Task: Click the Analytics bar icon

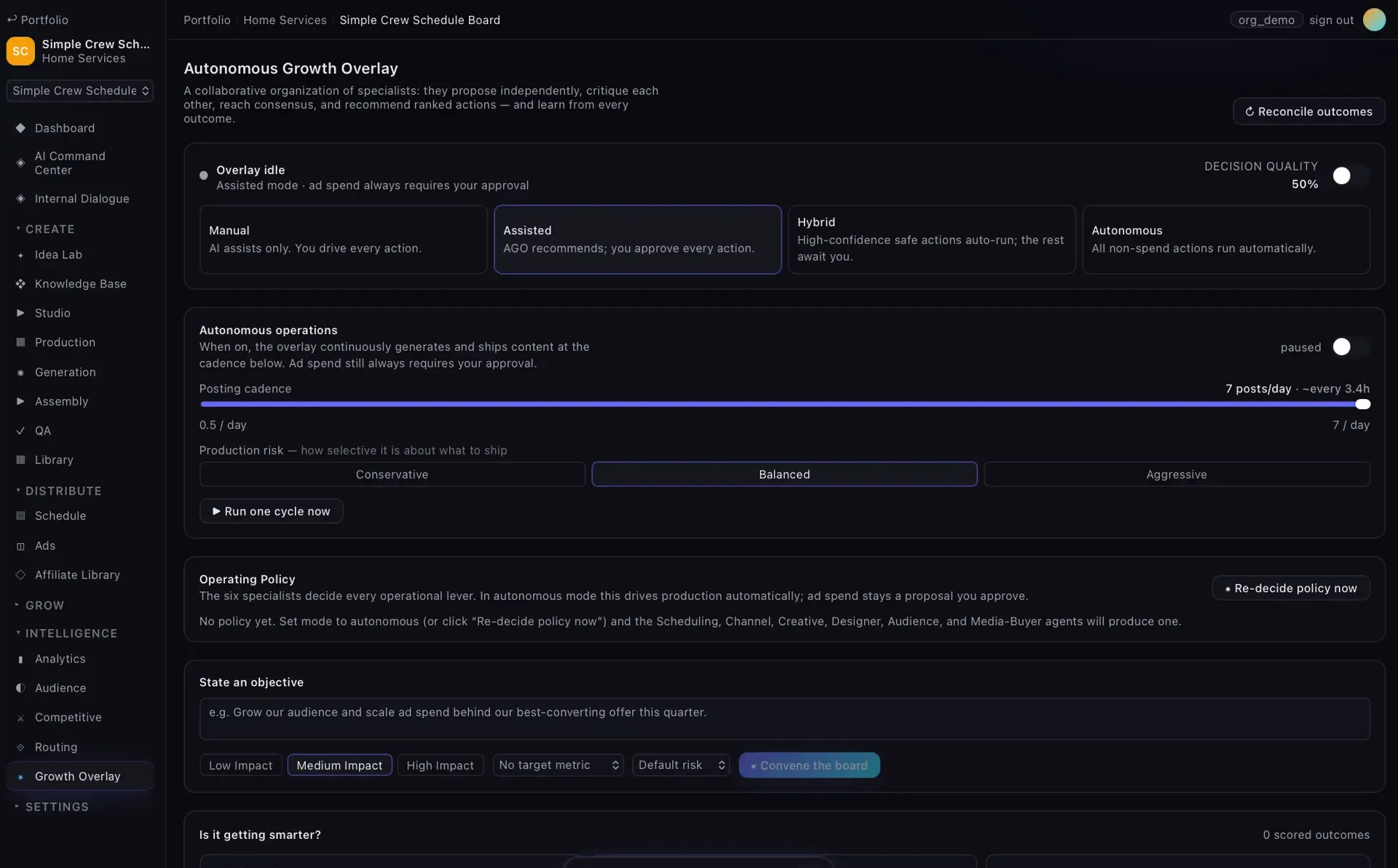Action: [20, 659]
